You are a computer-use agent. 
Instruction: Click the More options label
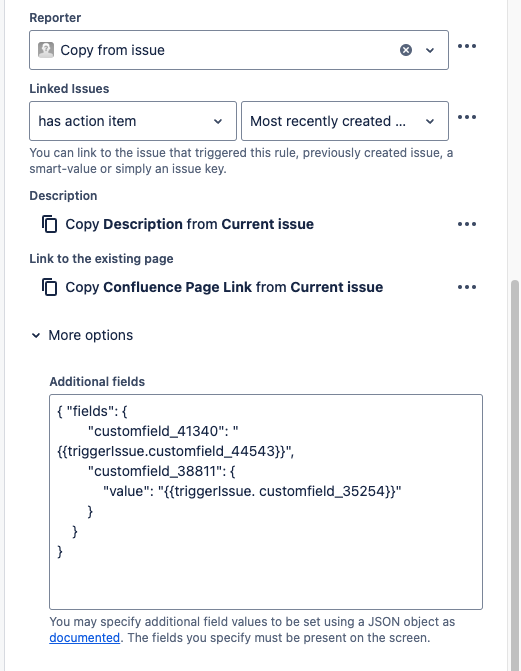pyautogui.click(x=91, y=336)
